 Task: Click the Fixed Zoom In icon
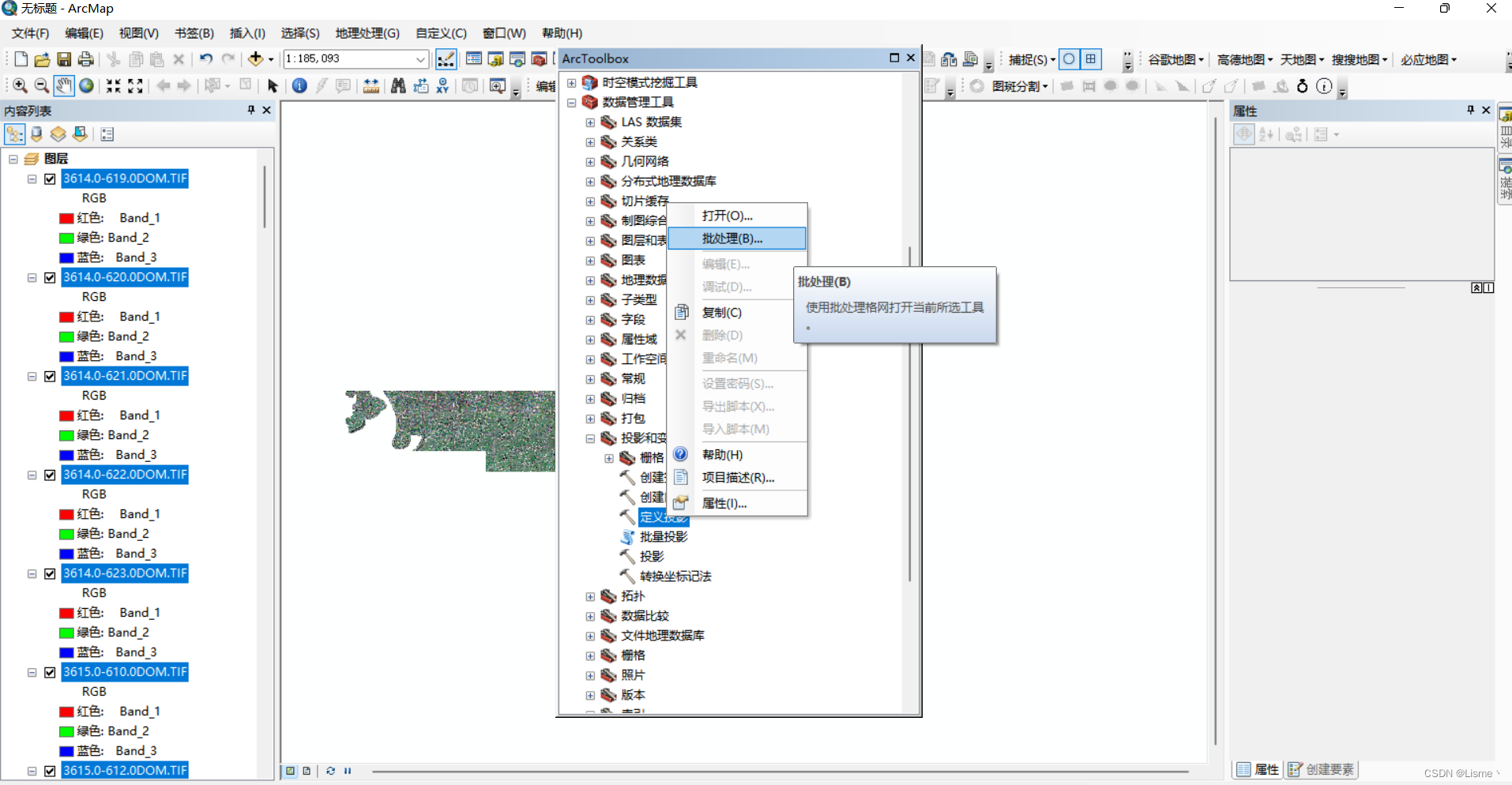pyautogui.click(x=114, y=86)
